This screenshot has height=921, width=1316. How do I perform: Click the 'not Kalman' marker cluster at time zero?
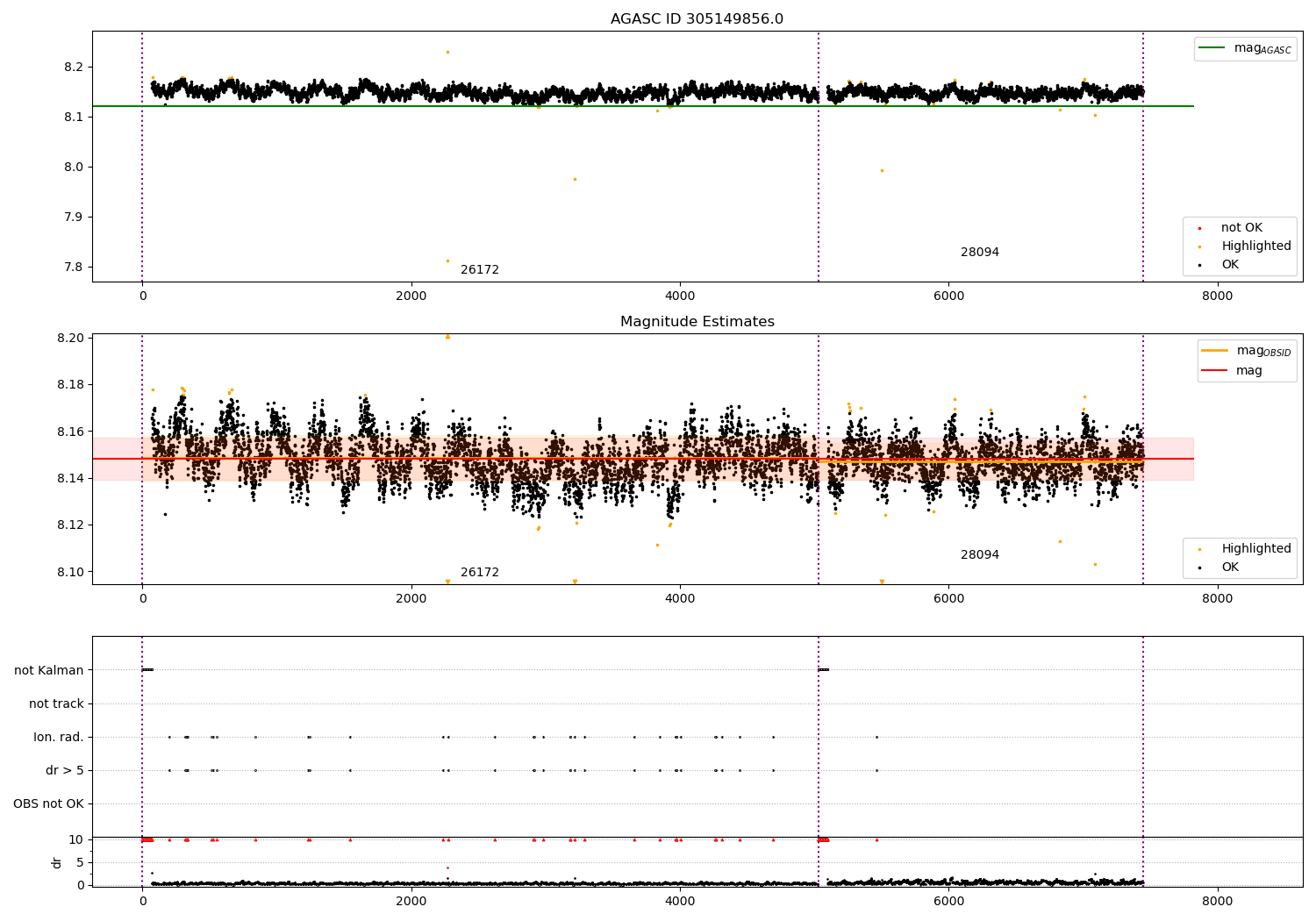(x=147, y=670)
